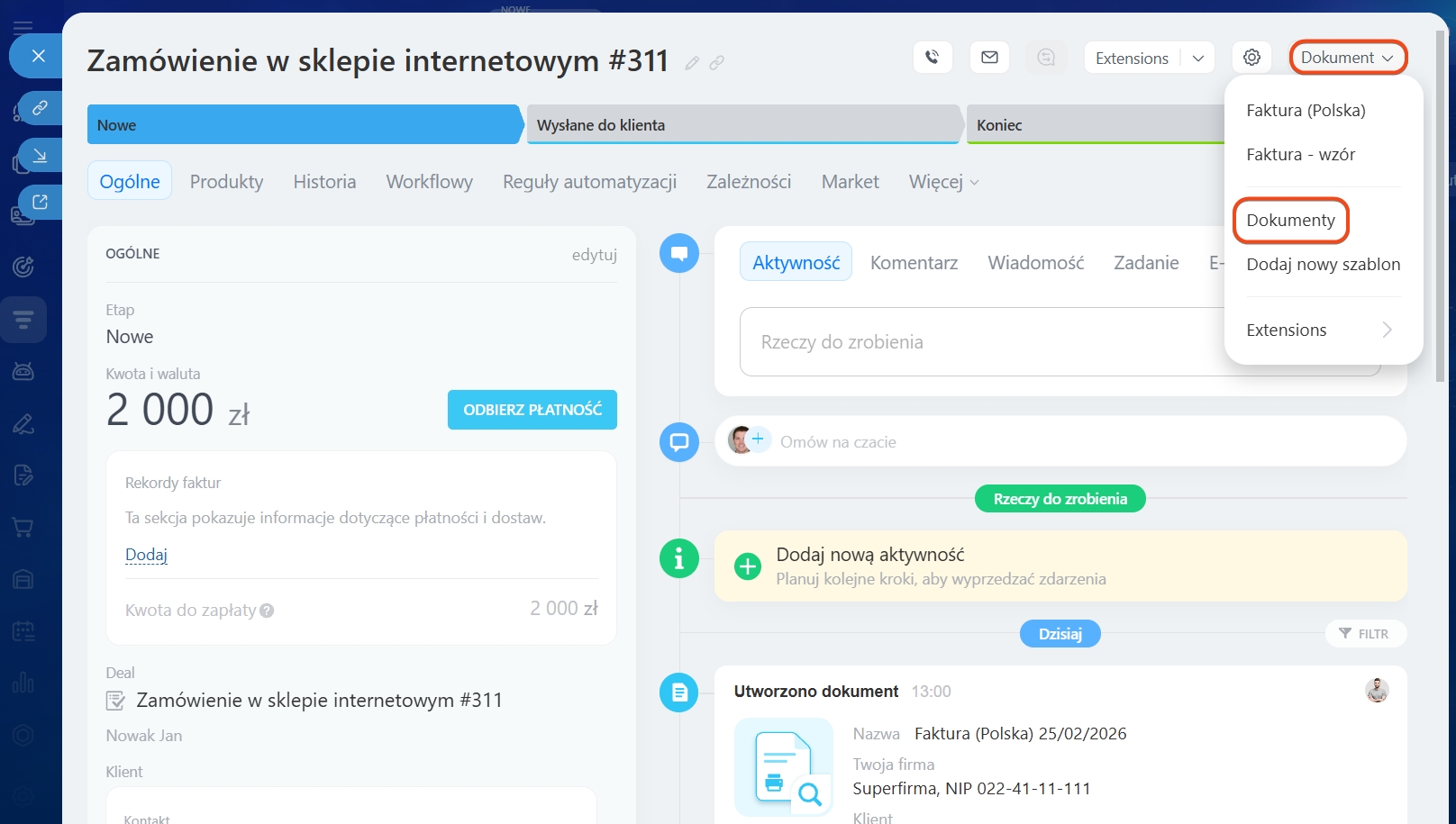Open the robot icon in sidebar
Viewport: 1456px width, 824px height.
[23, 370]
